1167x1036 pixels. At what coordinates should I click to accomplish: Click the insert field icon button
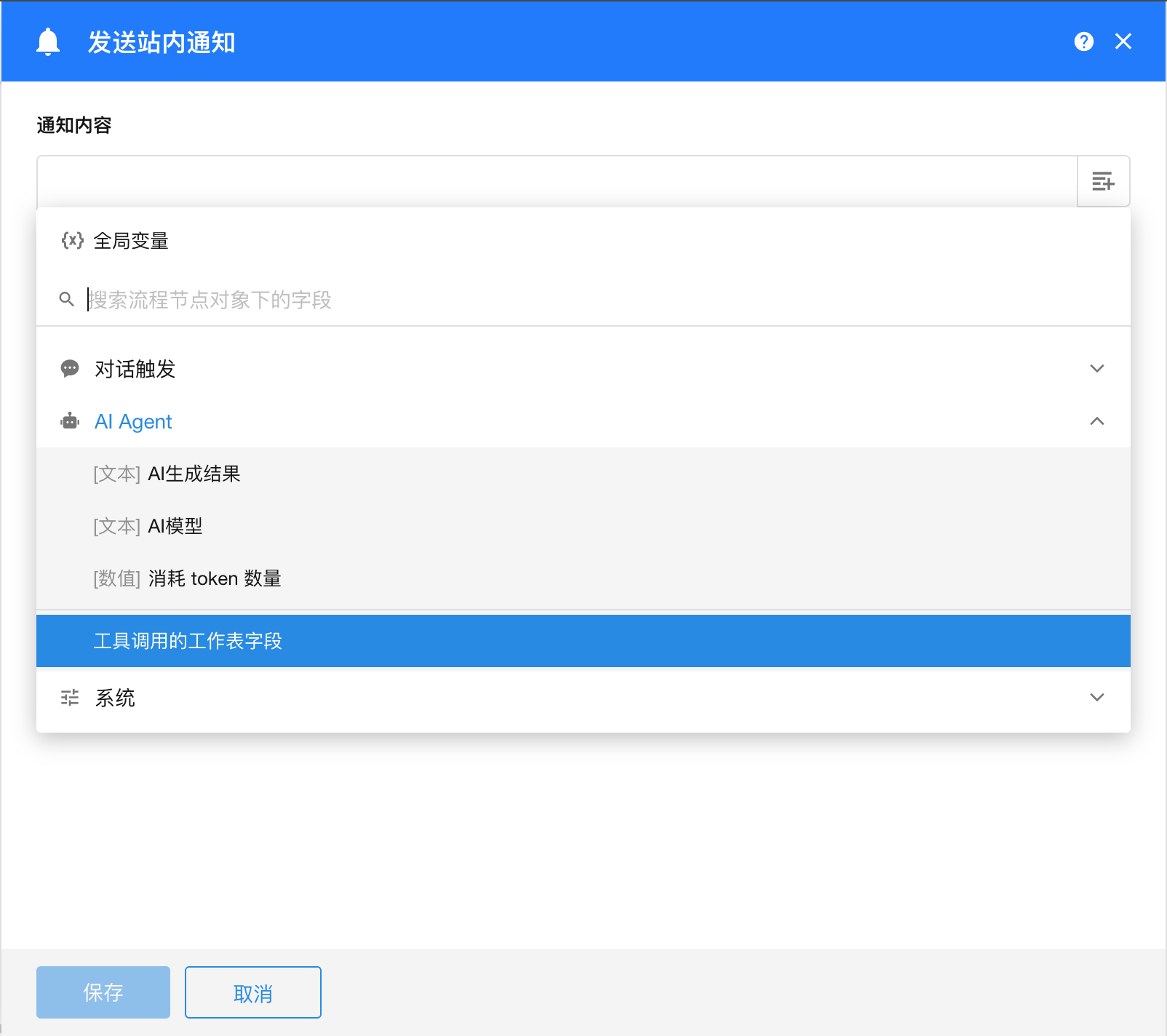[x=1103, y=181]
